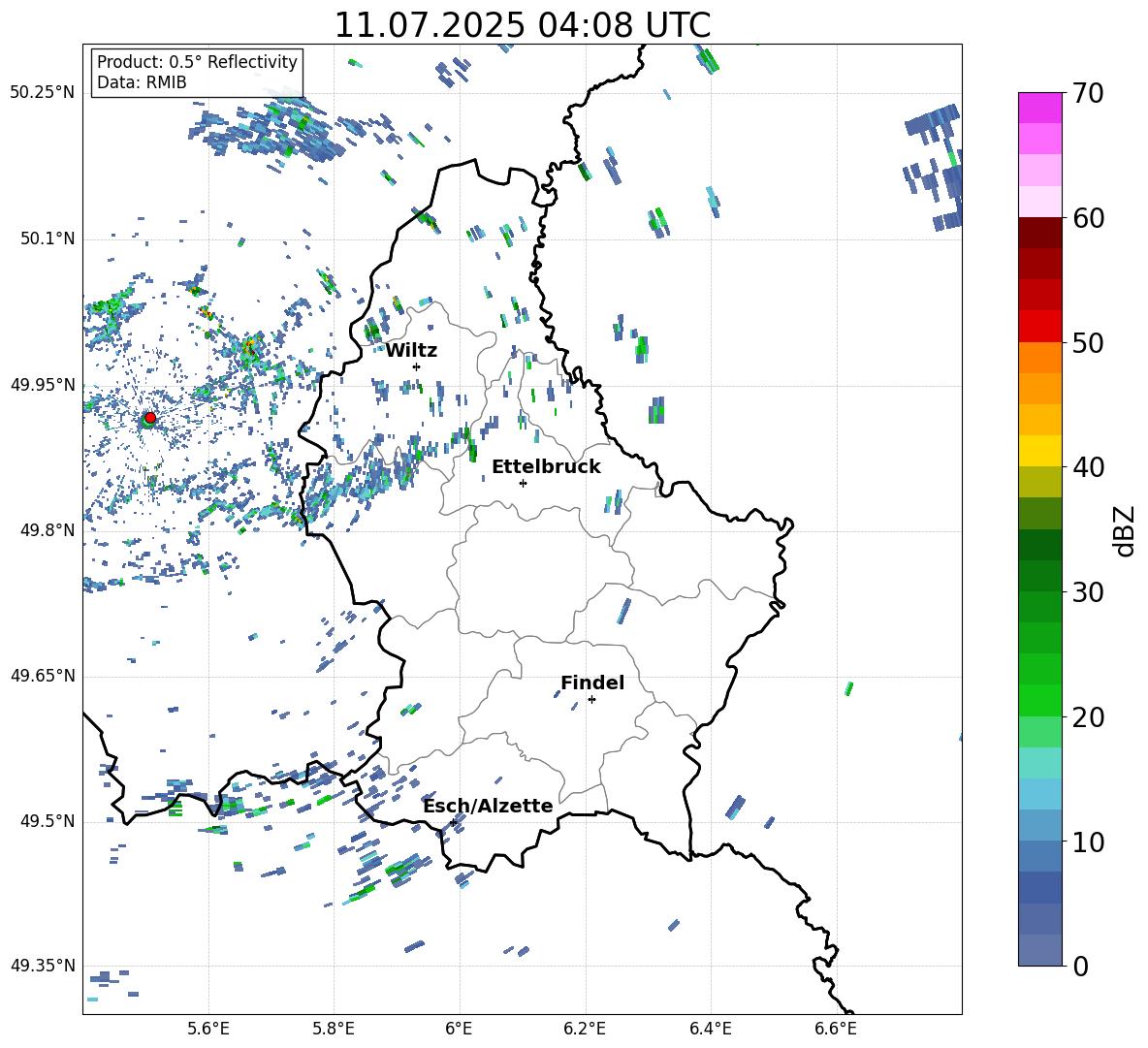
Task: Click the Findel city label
Action: pyautogui.click(x=592, y=683)
